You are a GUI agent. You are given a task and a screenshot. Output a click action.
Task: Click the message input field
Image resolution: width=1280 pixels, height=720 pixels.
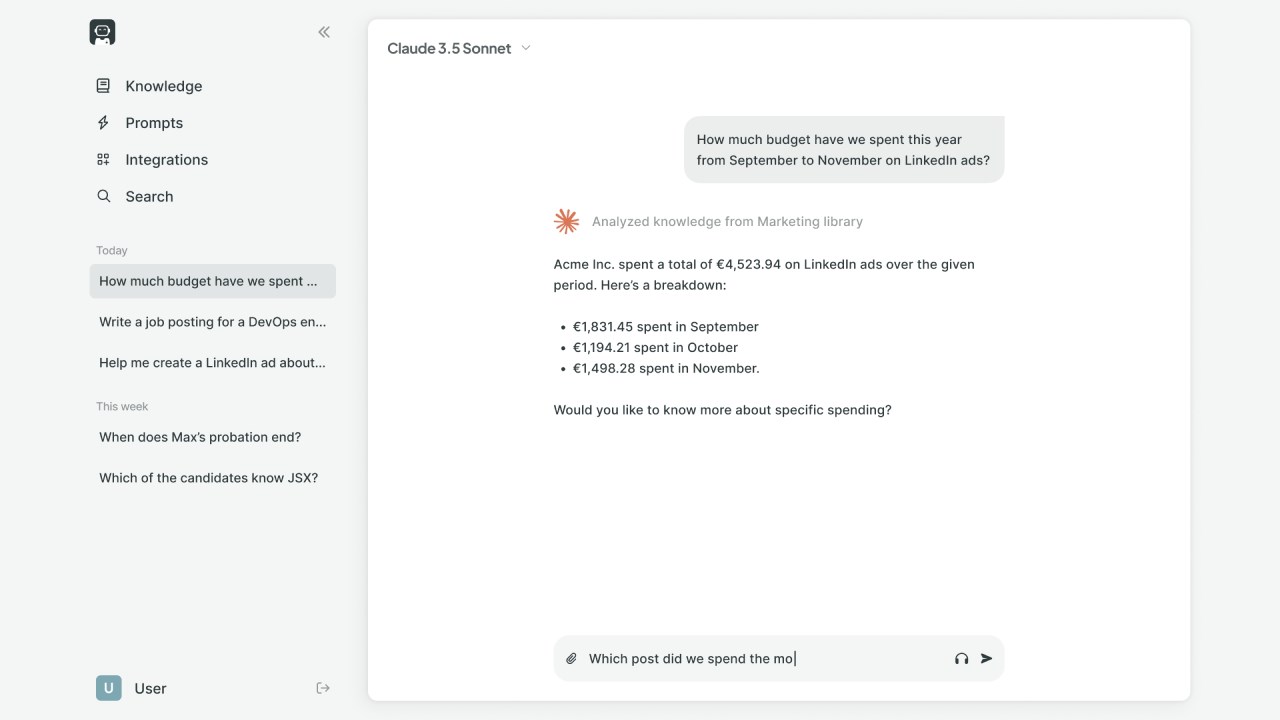click(765, 659)
